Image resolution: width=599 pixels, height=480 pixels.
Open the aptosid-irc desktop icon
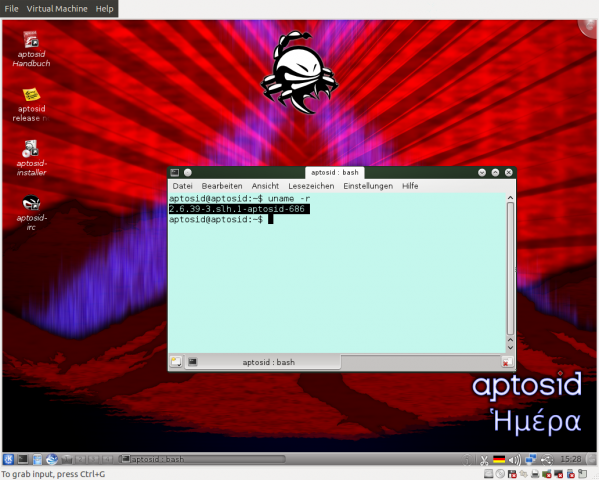coord(31,212)
